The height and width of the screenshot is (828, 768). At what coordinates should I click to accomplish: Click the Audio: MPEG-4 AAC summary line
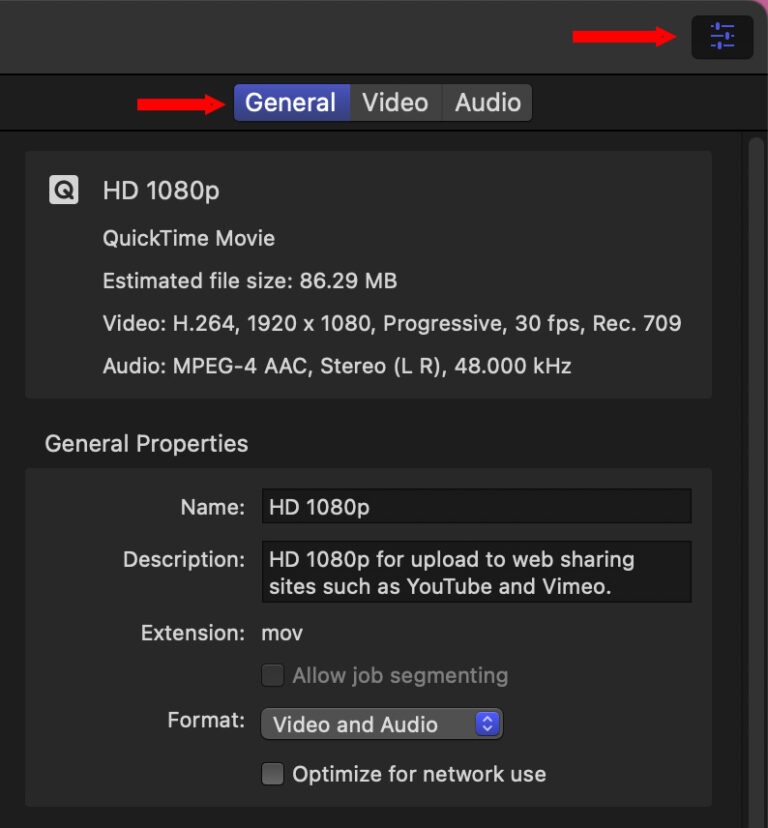tap(337, 366)
